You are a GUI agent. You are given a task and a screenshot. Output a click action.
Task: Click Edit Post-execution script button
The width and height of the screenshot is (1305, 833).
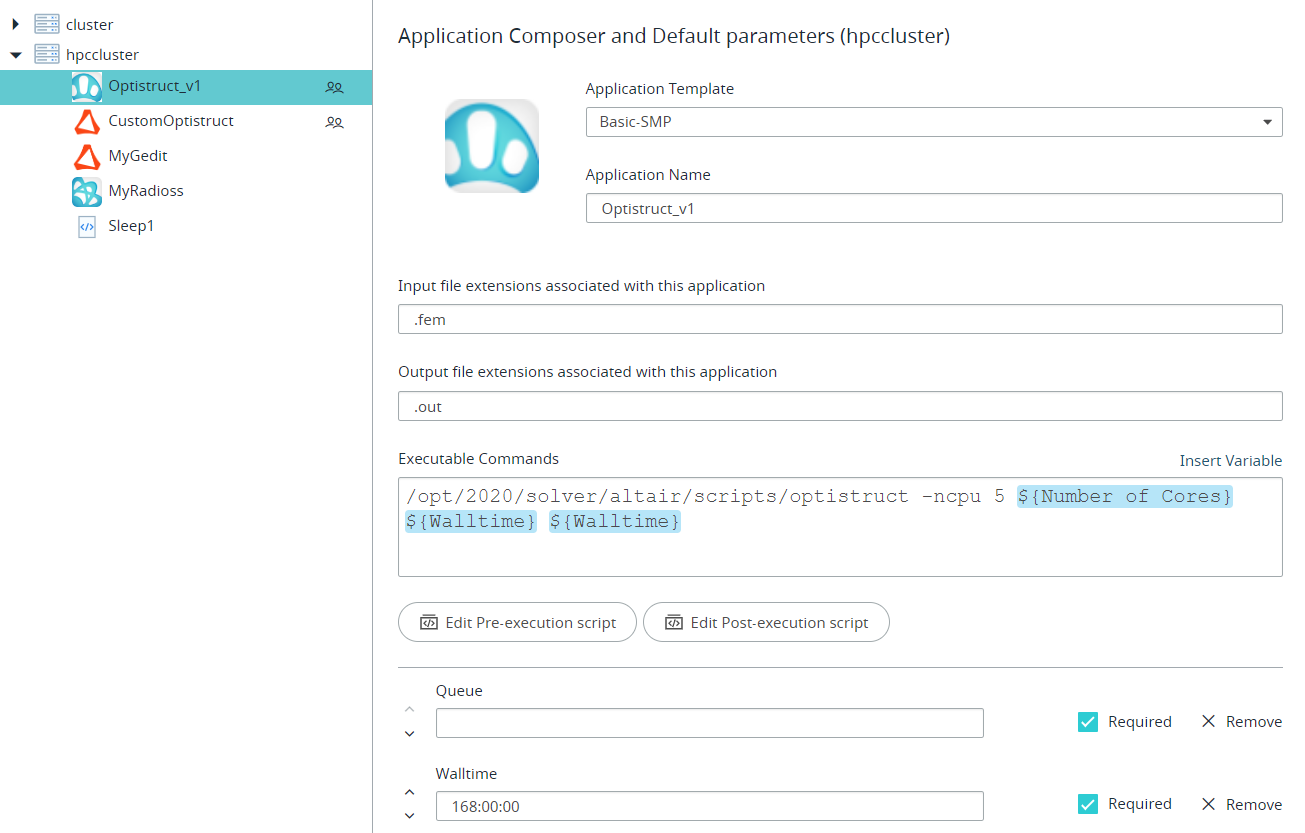766,622
